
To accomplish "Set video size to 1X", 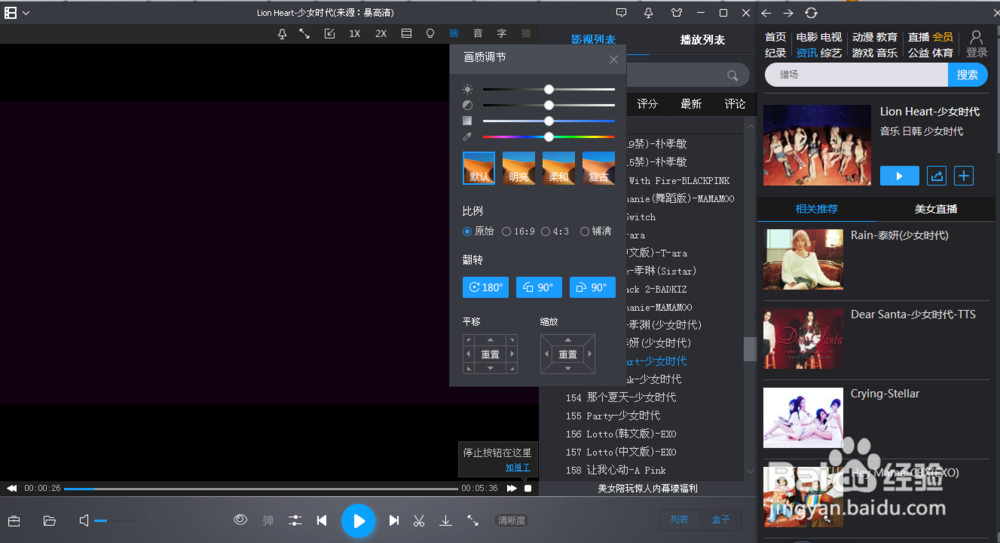I will (355, 34).
